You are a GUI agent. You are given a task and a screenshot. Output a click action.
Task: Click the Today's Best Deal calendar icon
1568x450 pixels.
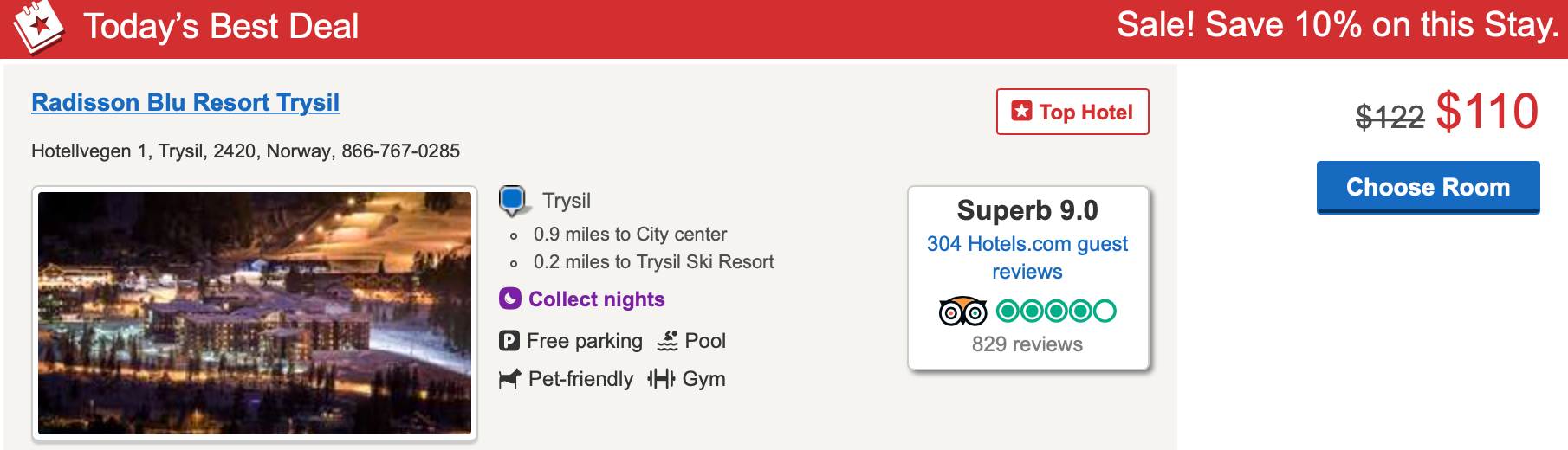[39, 26]
